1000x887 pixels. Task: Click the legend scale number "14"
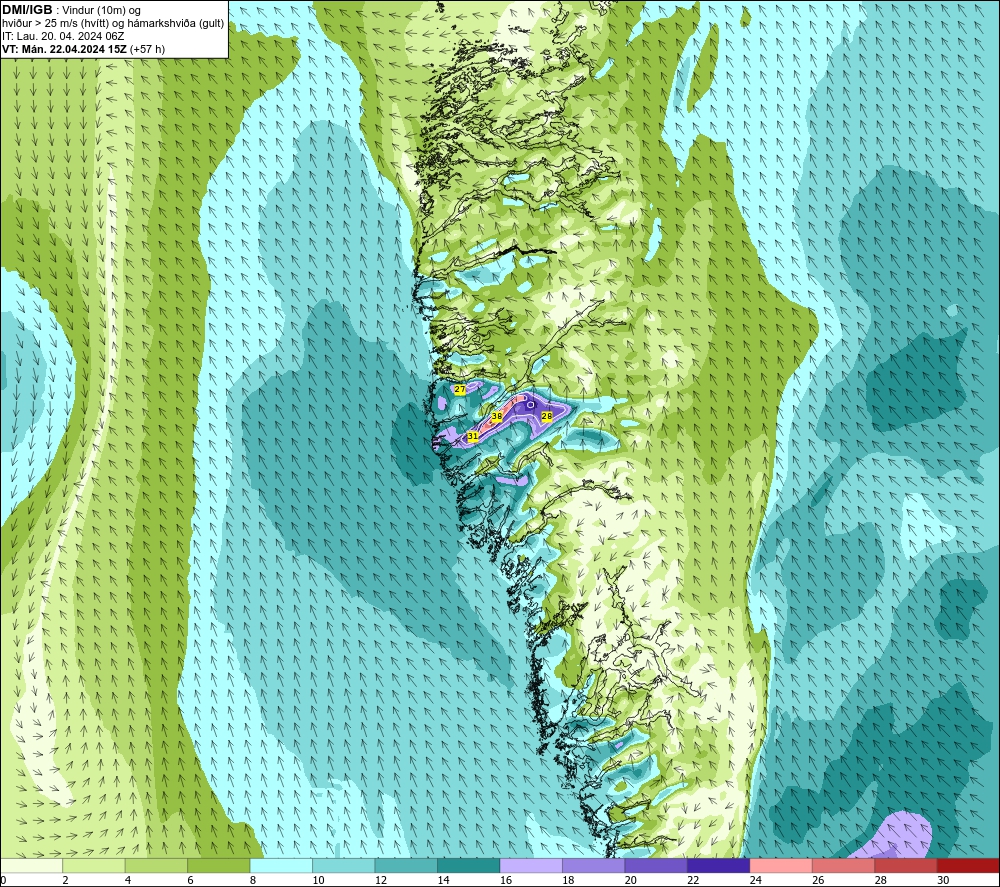pos(443,880)
